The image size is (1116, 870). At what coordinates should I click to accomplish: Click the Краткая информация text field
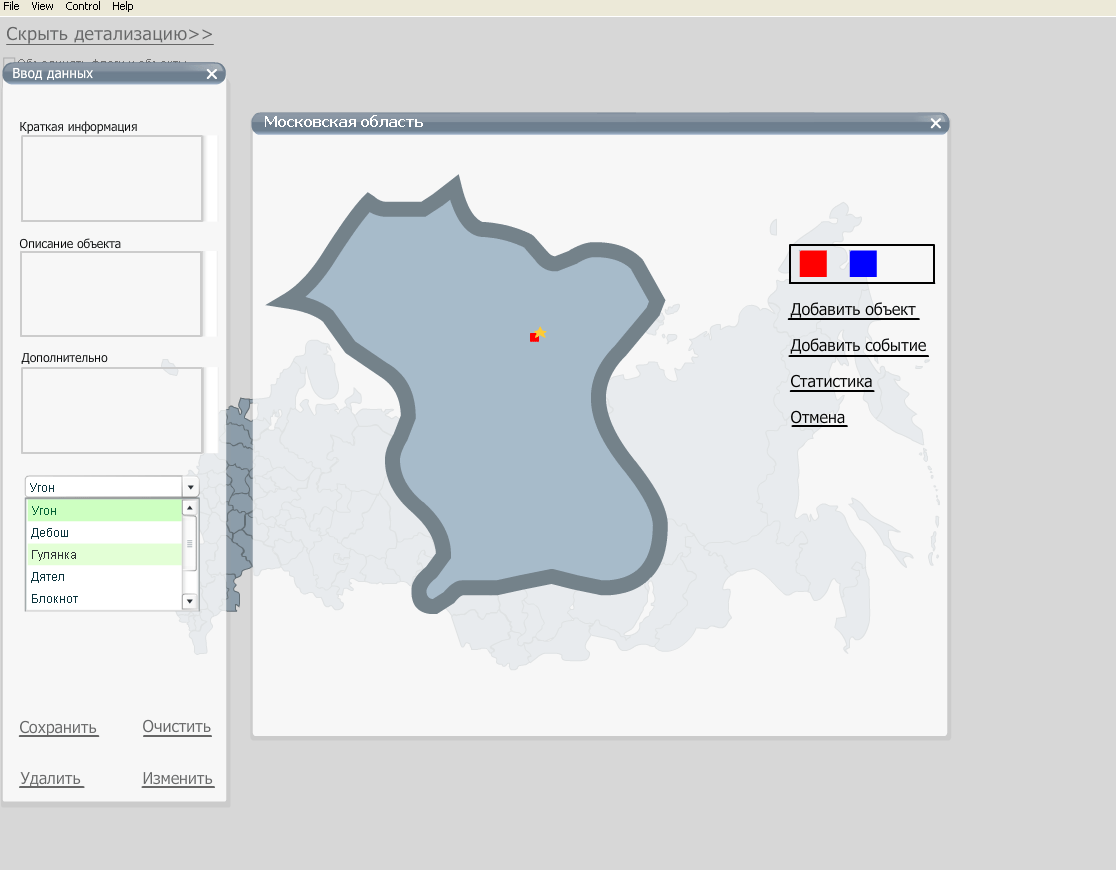coord(112,178)
